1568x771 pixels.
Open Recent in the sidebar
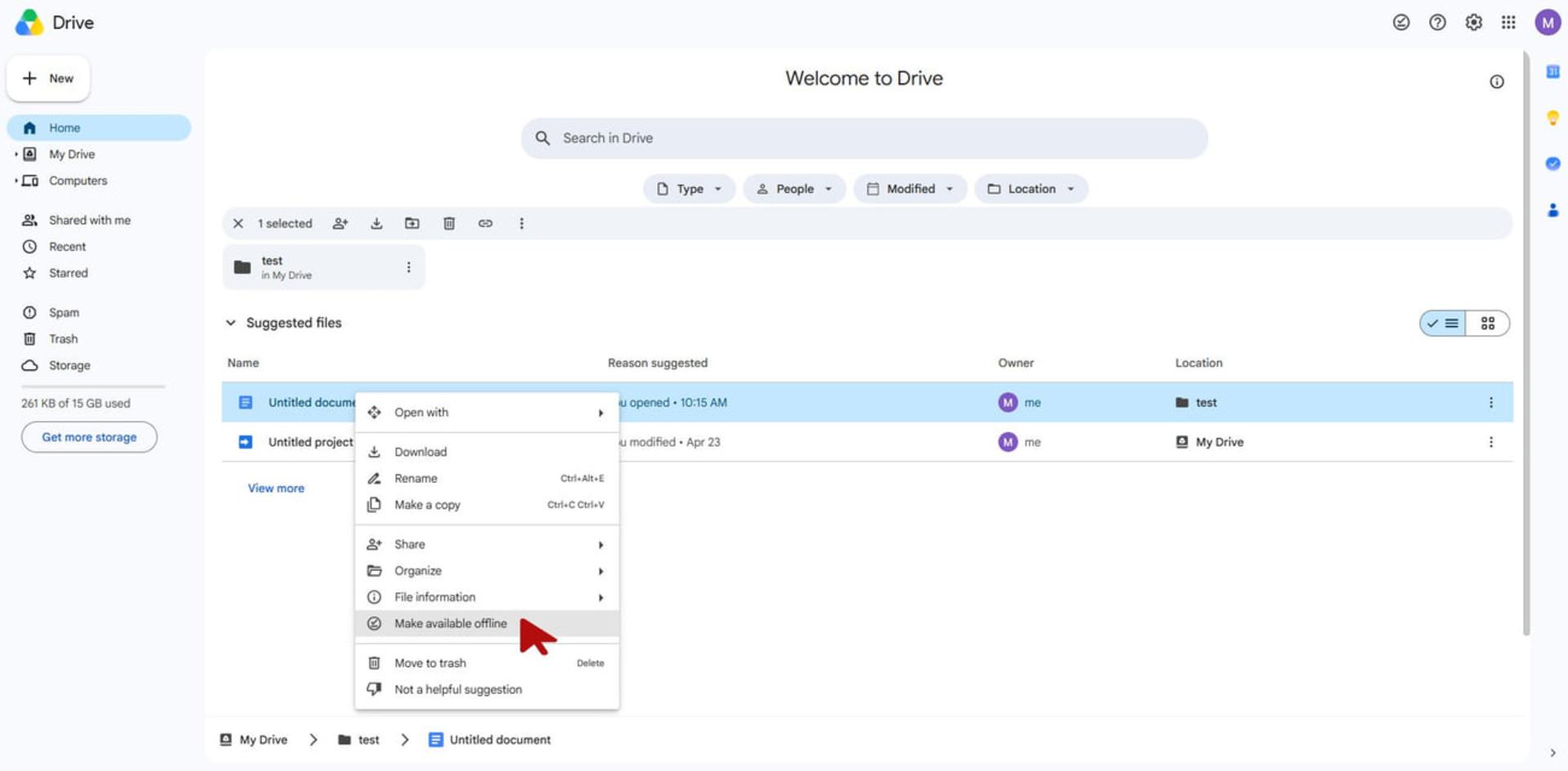pyautogui.click(x=99, y=247)
